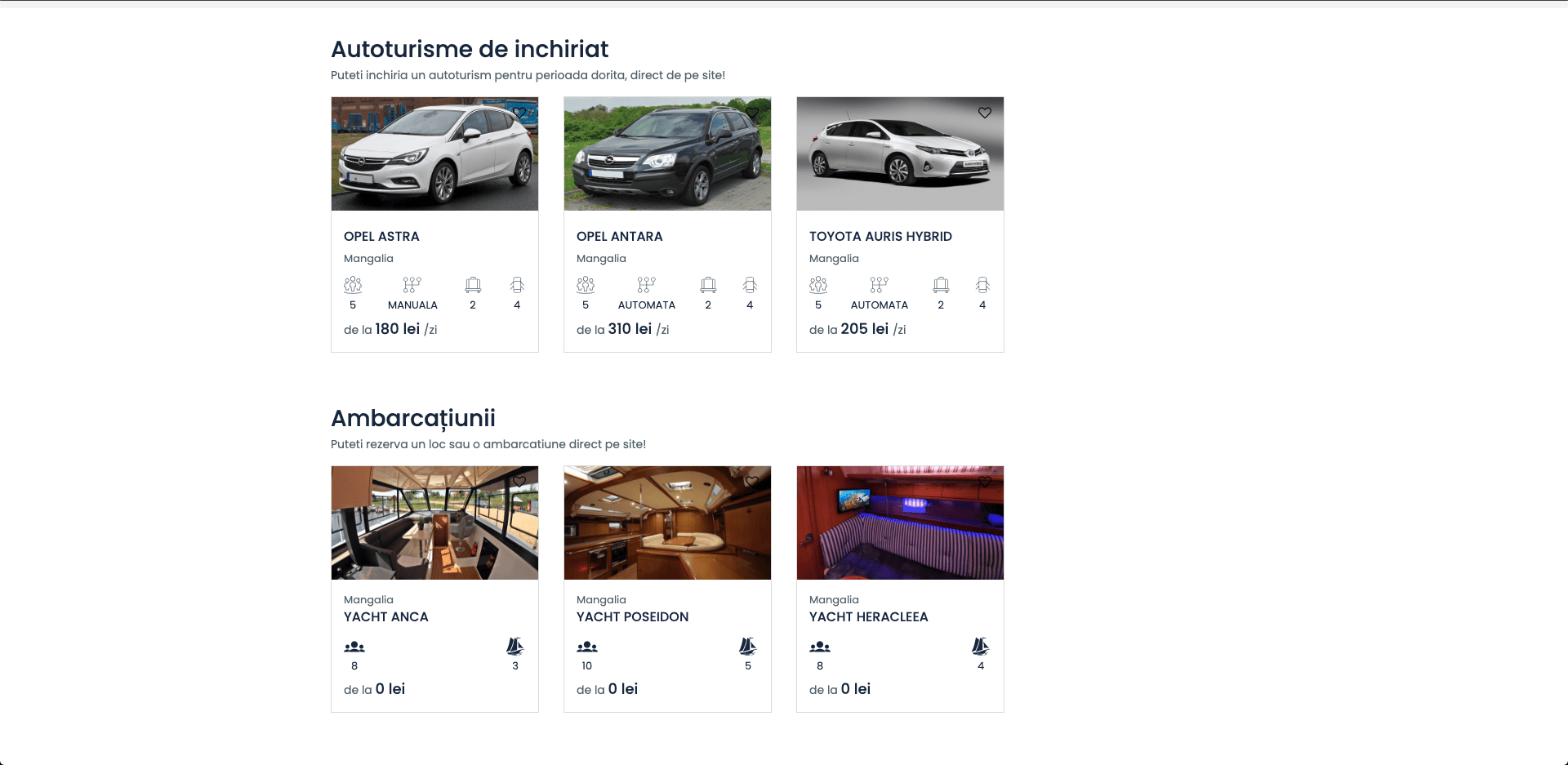Viewport: 1568px width, 765px height.
Task: Click the passengers icon on Opel Astra card
Action: coord(353,285)
